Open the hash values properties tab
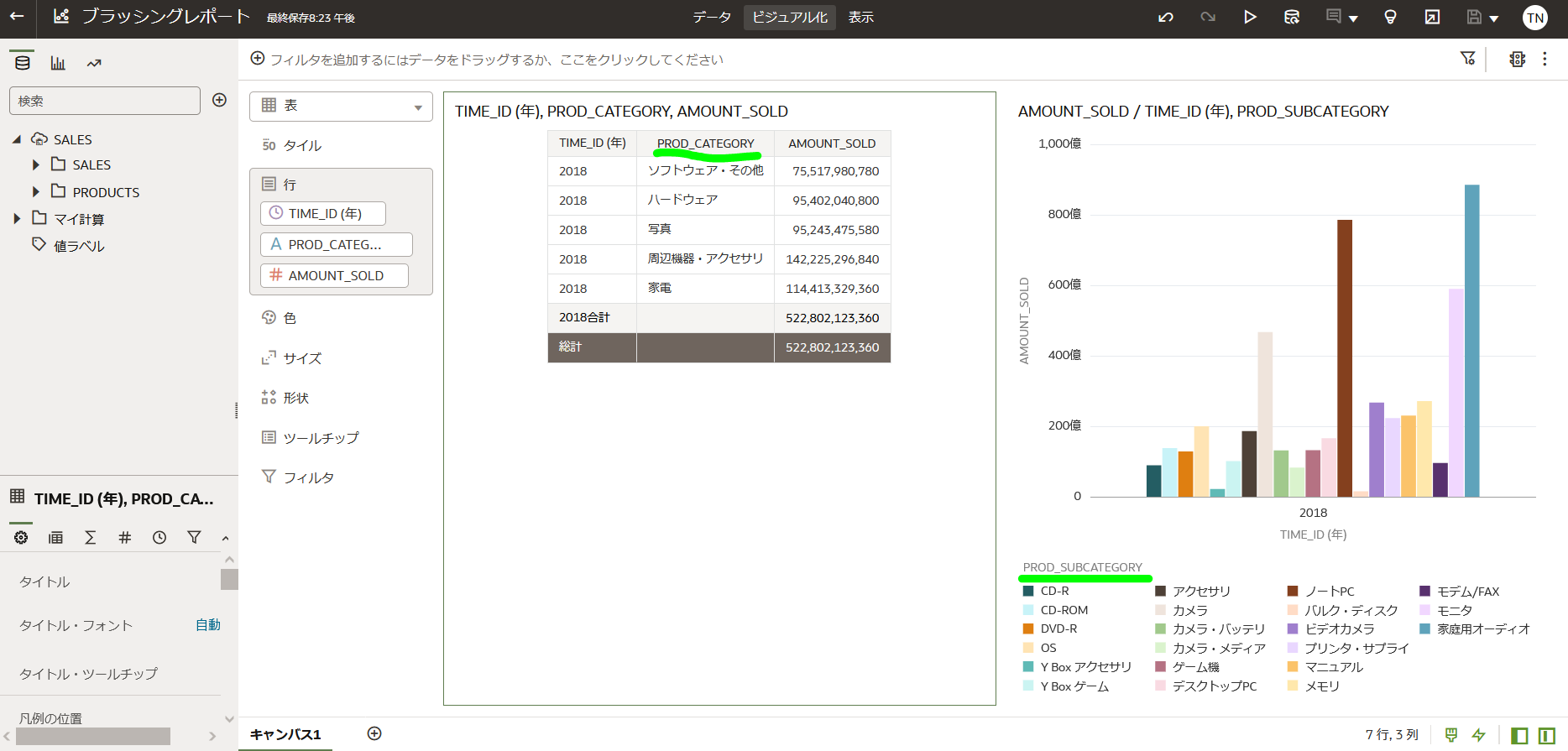 (x=125, y=537)
